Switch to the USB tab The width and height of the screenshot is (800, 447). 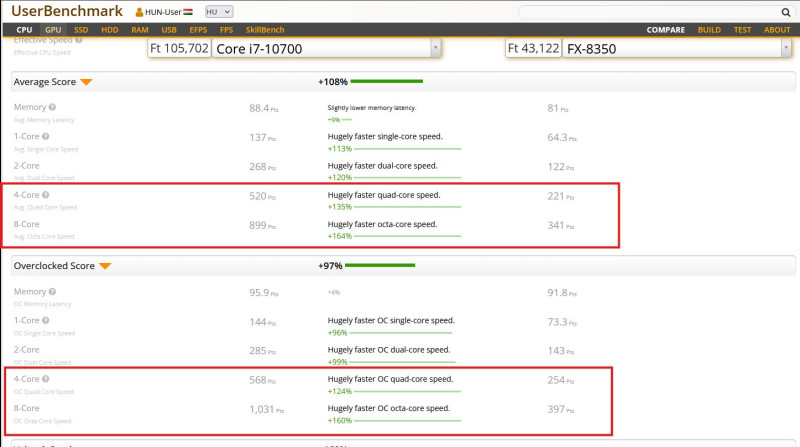pyautogui.click(x=169, y=30)
